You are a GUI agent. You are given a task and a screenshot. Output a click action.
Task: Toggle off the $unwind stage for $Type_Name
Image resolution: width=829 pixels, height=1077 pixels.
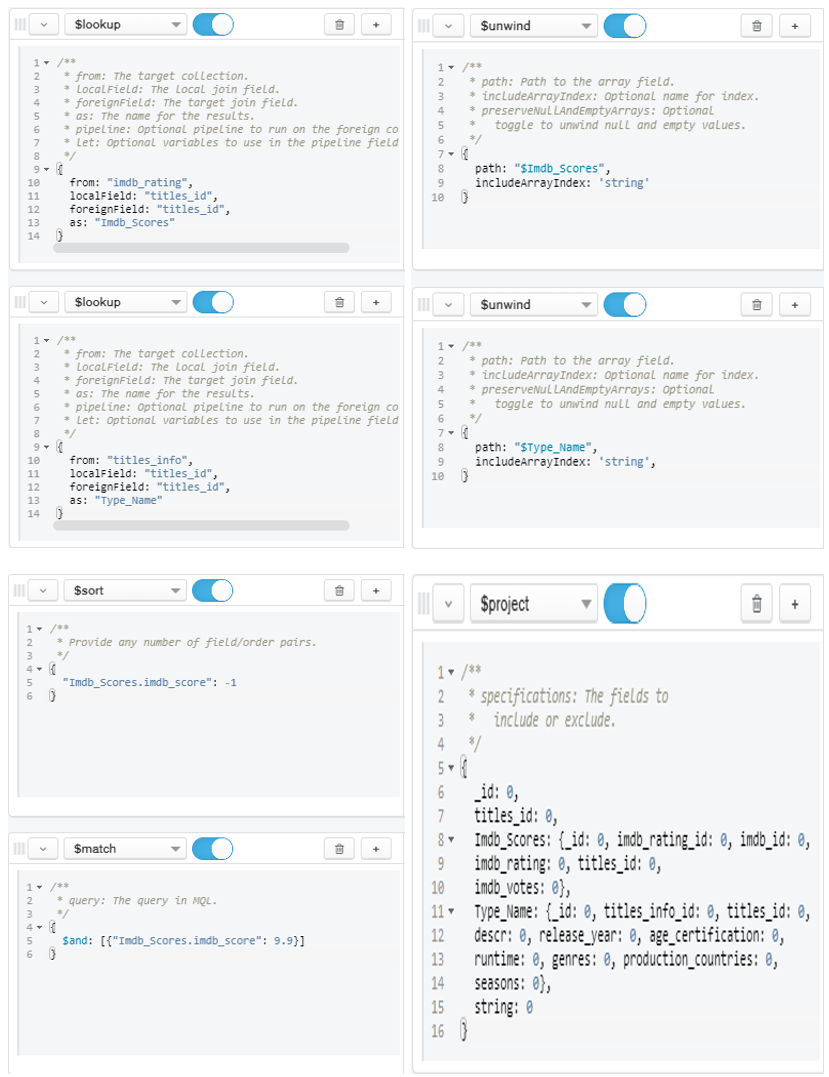pyautogui.click(x=624, y=304)
